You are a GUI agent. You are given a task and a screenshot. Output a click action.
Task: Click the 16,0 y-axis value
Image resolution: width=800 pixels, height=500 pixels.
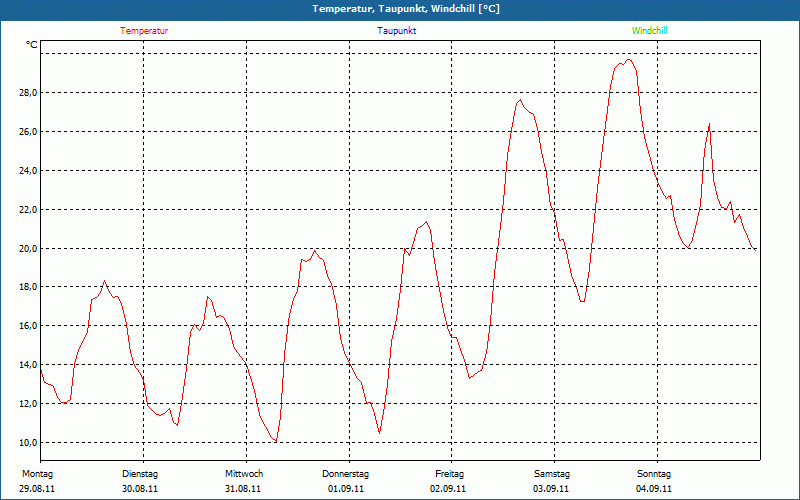coord(29,326)
